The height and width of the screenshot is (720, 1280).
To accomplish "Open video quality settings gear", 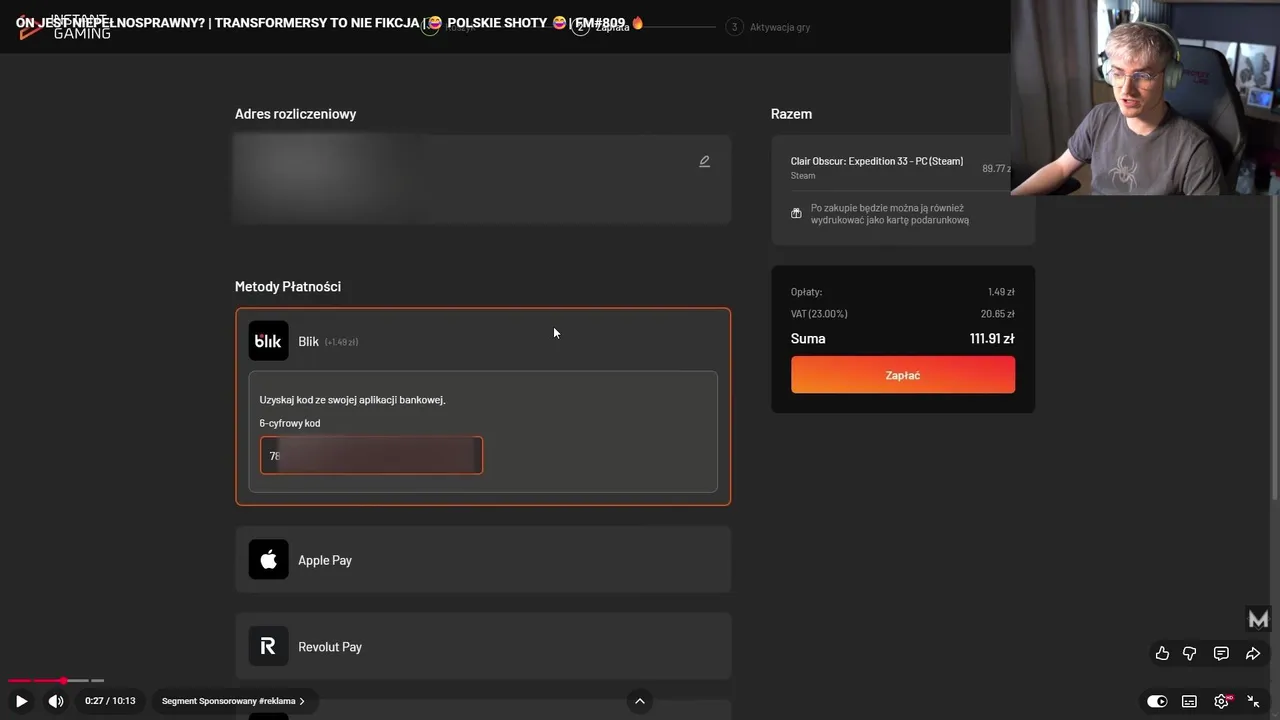I will (x=1221, y=701).
